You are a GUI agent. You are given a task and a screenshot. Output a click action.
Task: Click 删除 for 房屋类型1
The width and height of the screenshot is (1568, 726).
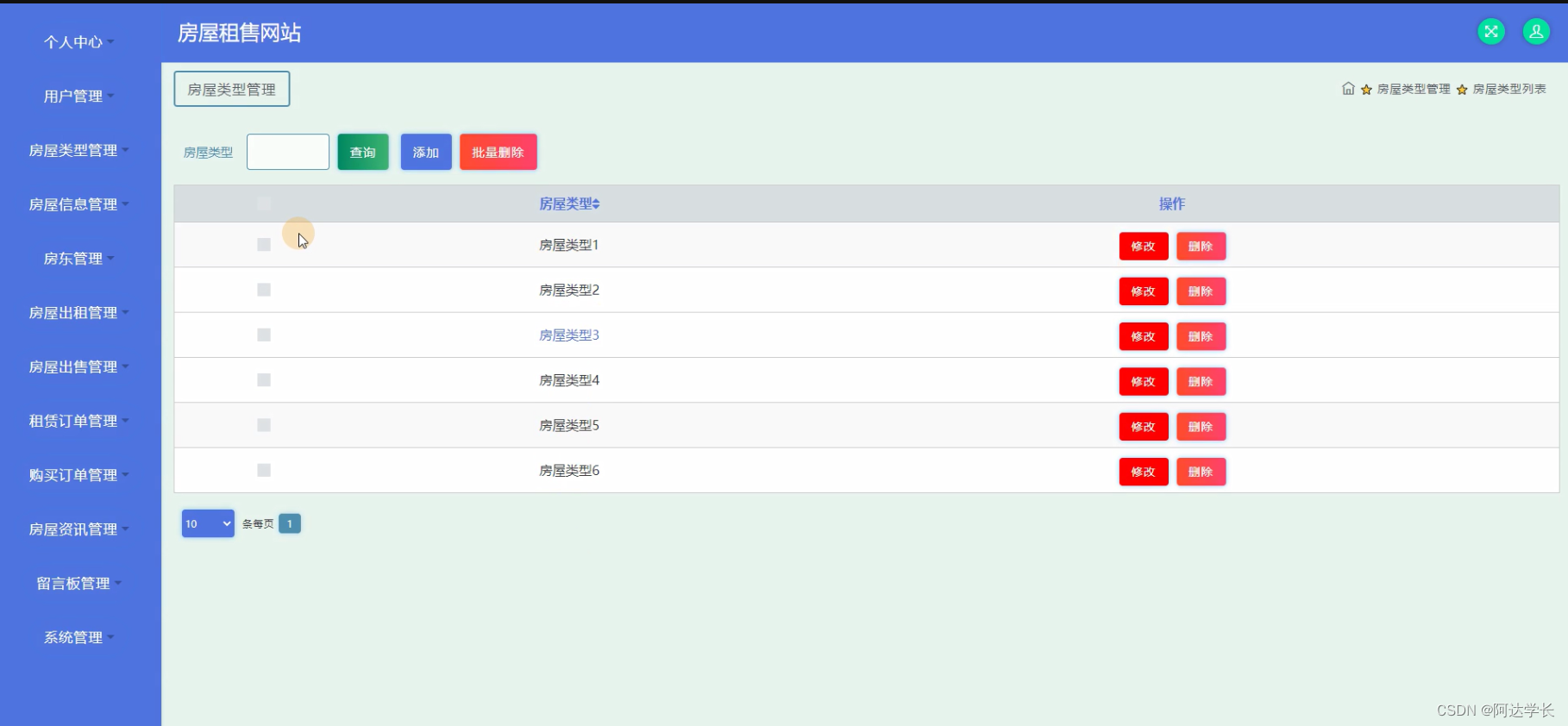point(1201,247)
